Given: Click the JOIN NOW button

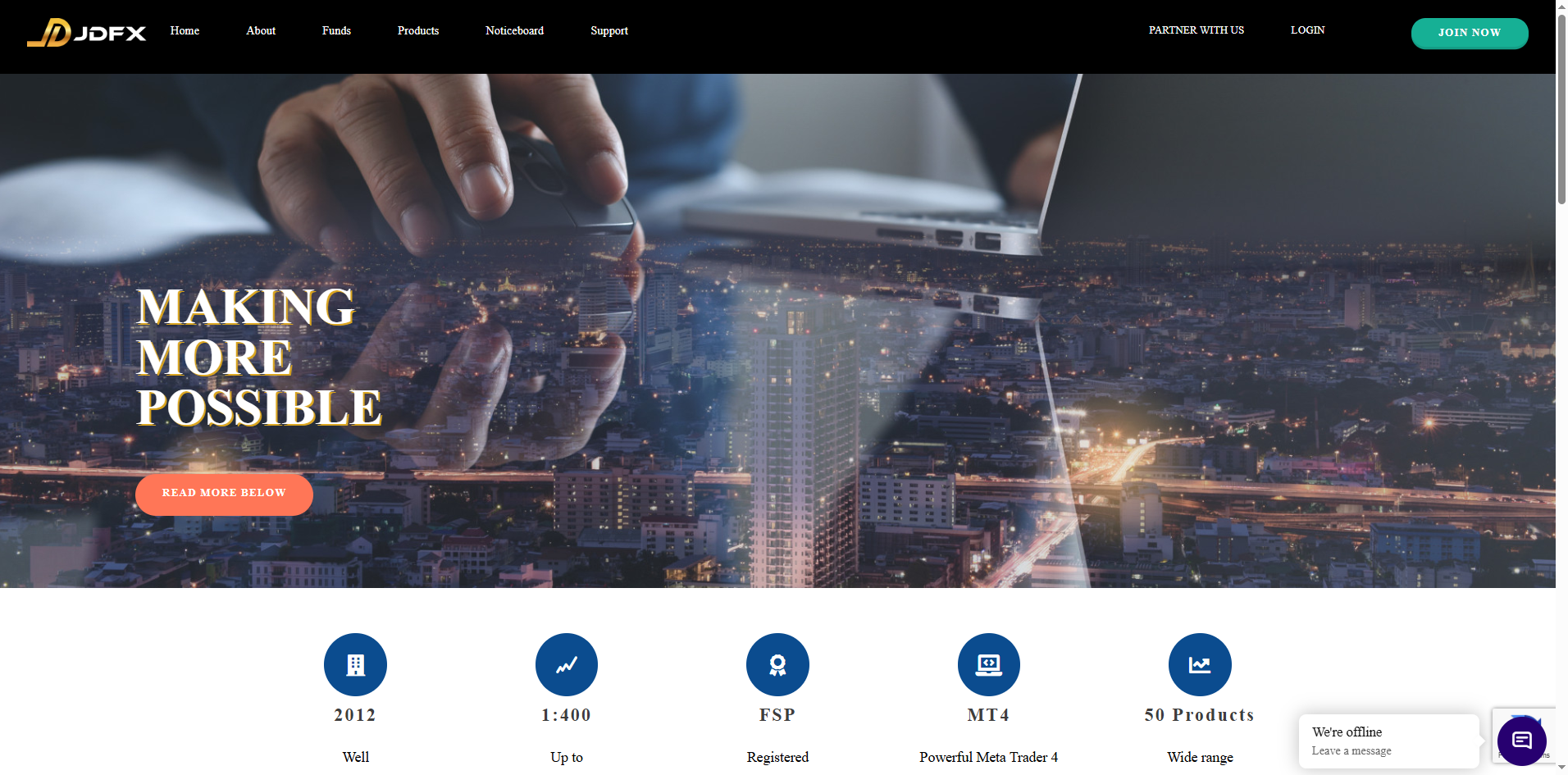Looking at the screenshot, I should tap(1470, 33).
